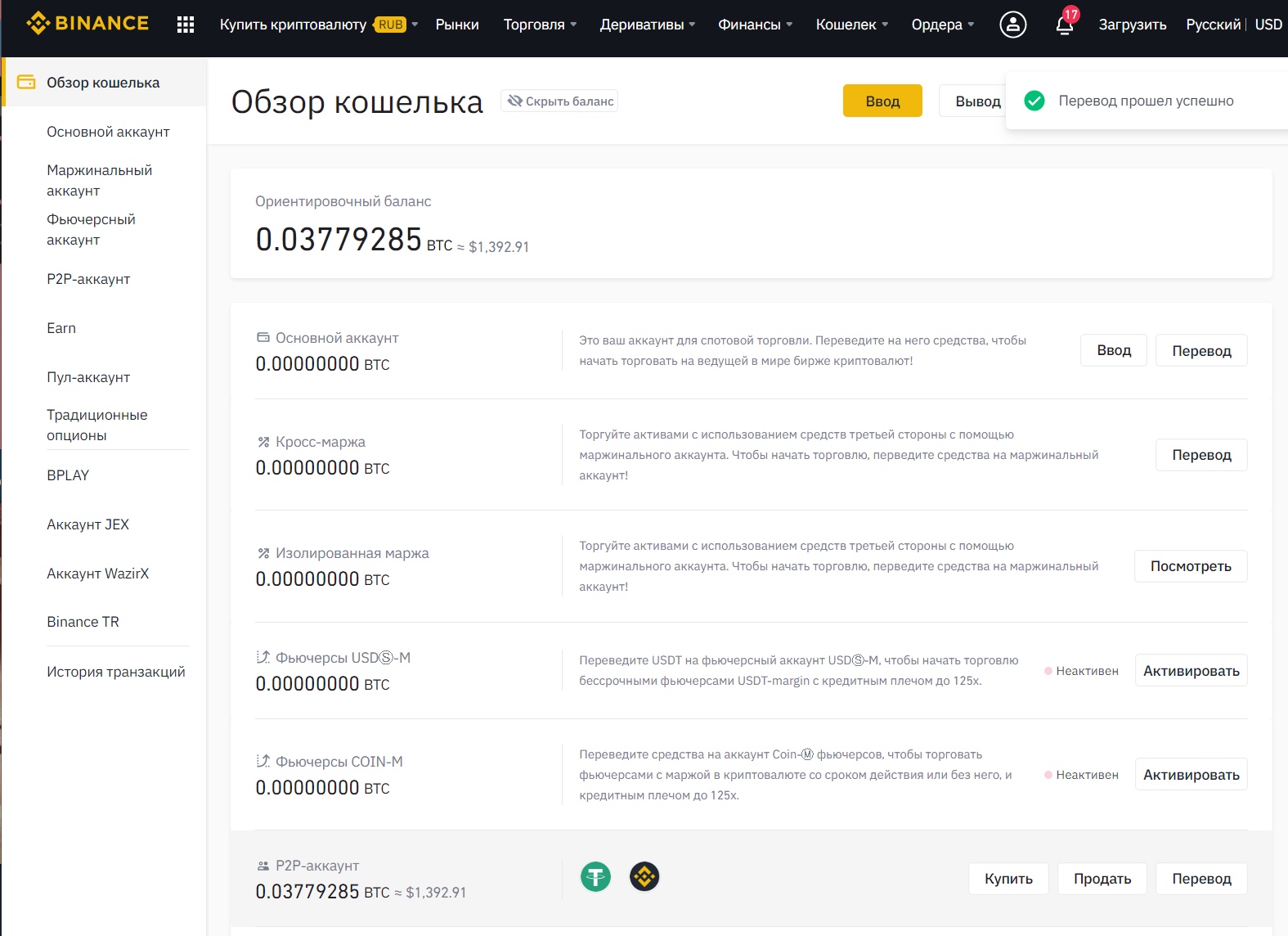Open BPLAY in the sidebar
Screen dimensions: 1288x936
(68, 475)
